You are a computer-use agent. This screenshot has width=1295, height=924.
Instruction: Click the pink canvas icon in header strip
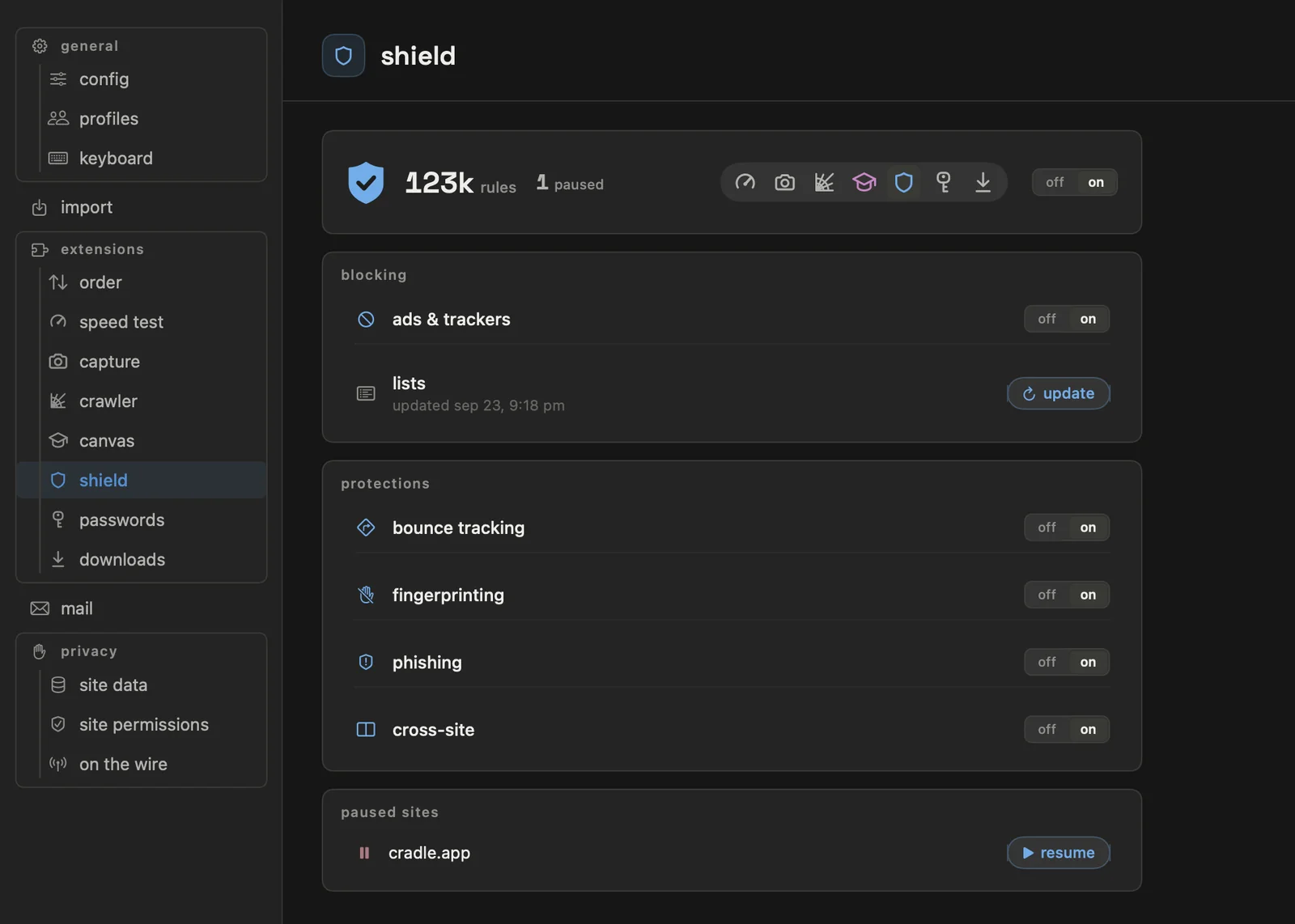click(864, 182)
